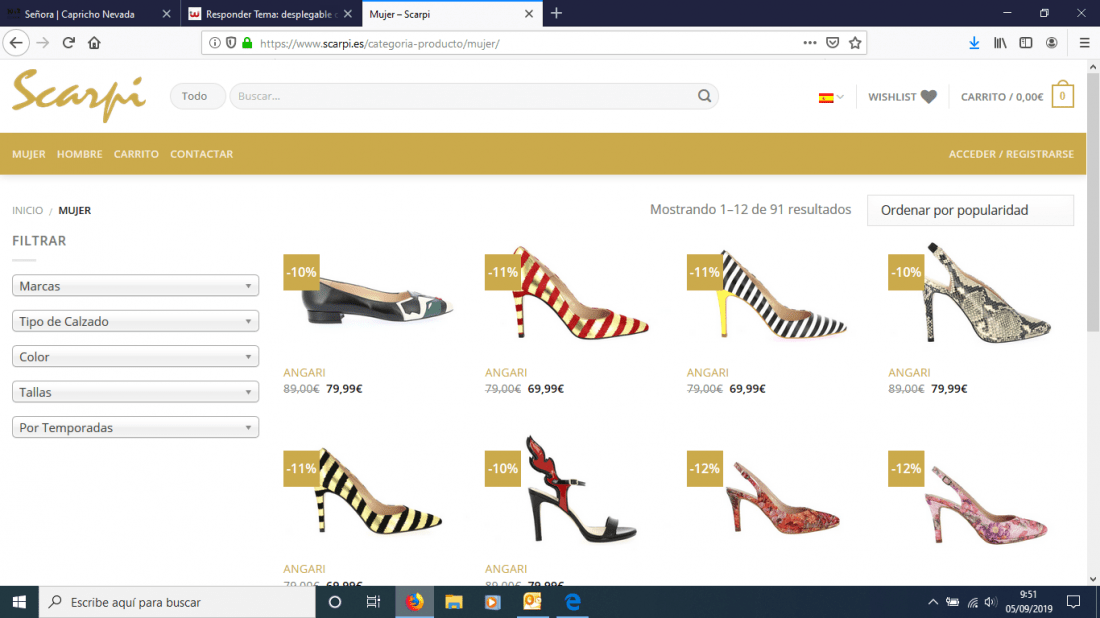The width and height of the screenshot is (1100, 618).
Task: Click the Windows taskbar search box
Action: (x=177, y=602)
